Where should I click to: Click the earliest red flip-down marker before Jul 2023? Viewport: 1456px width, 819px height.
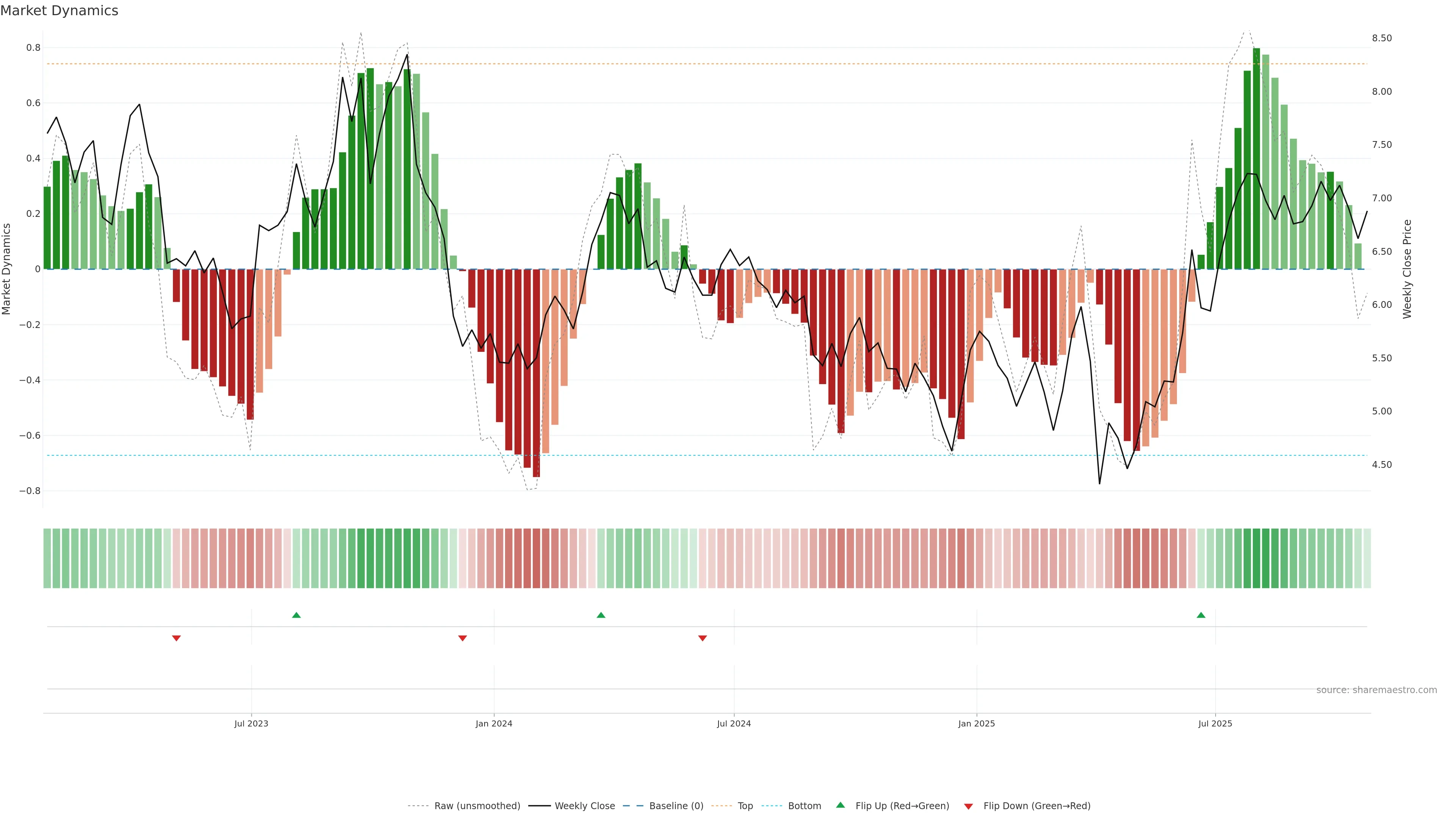click(x=176, y=638)
